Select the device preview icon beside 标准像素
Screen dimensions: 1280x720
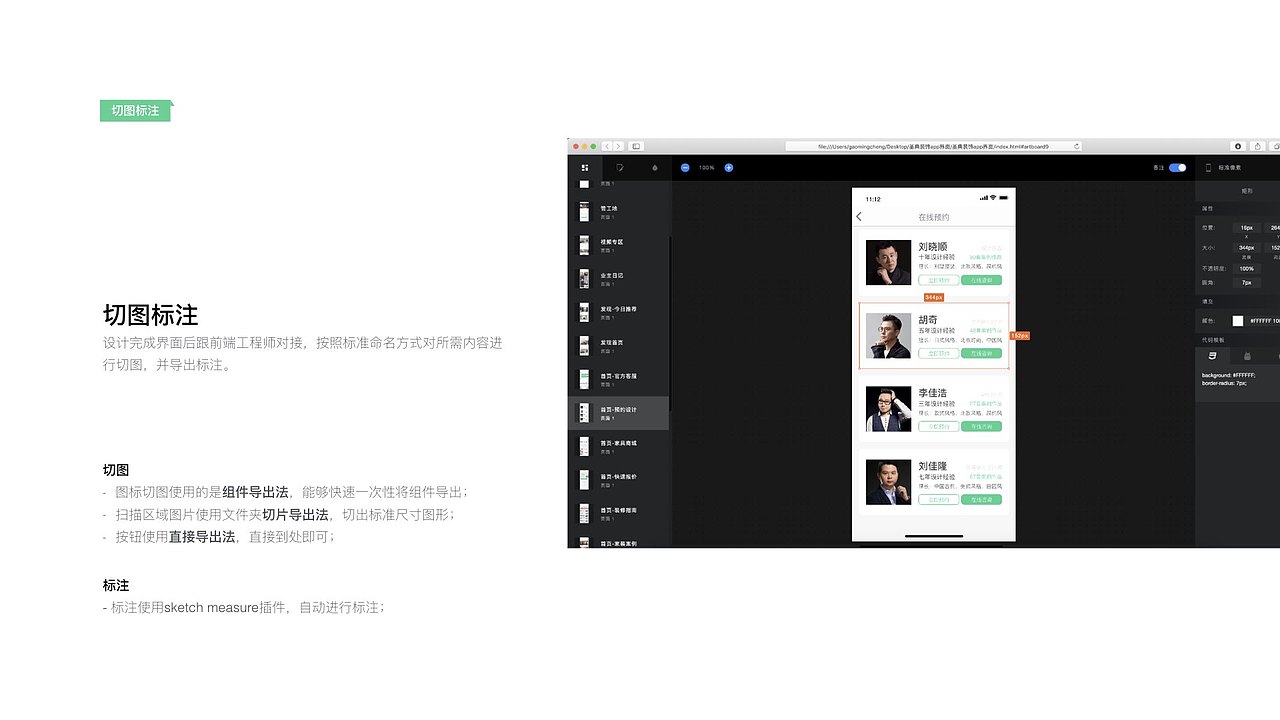tap(1207, 166)
